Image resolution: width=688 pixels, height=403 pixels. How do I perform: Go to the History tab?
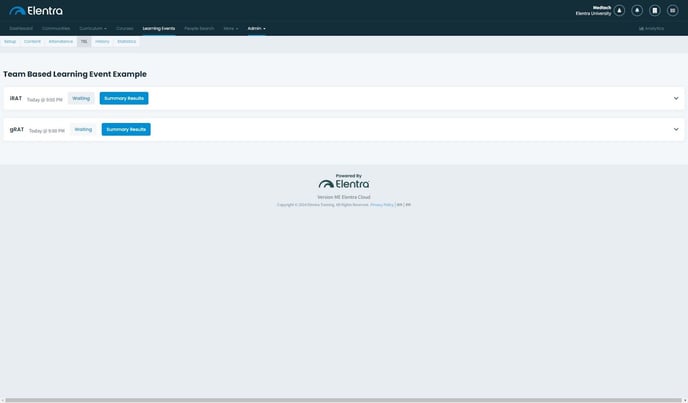tap(102, 41)
